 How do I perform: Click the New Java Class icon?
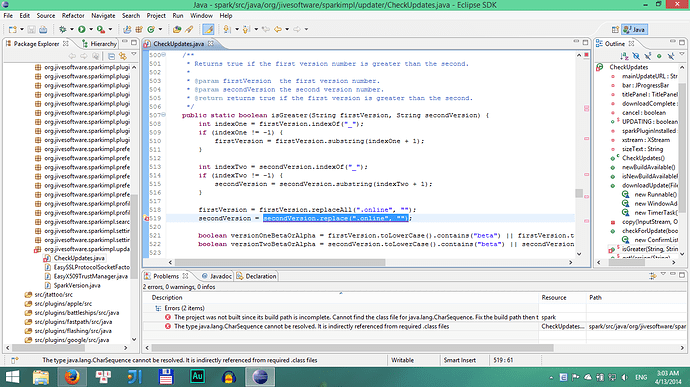point(151,29)
